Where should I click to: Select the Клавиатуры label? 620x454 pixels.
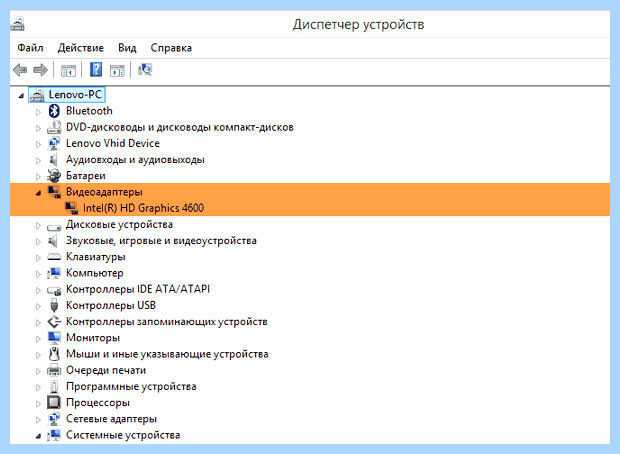[x=95, y=257]
